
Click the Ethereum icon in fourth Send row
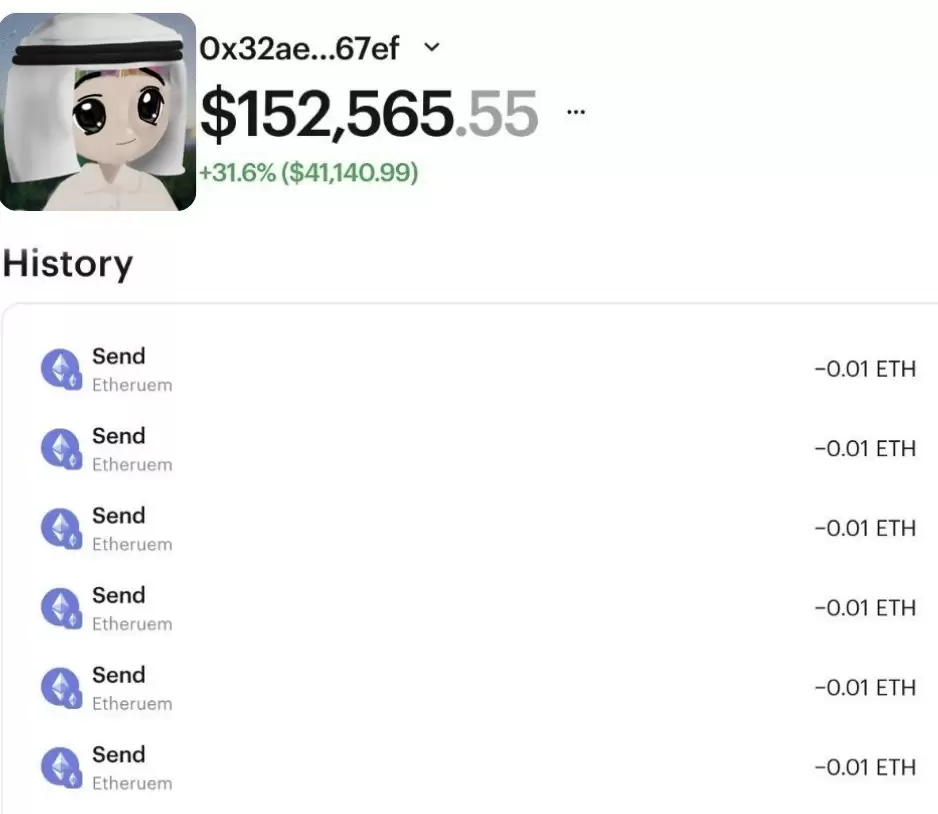pos(61,608)
